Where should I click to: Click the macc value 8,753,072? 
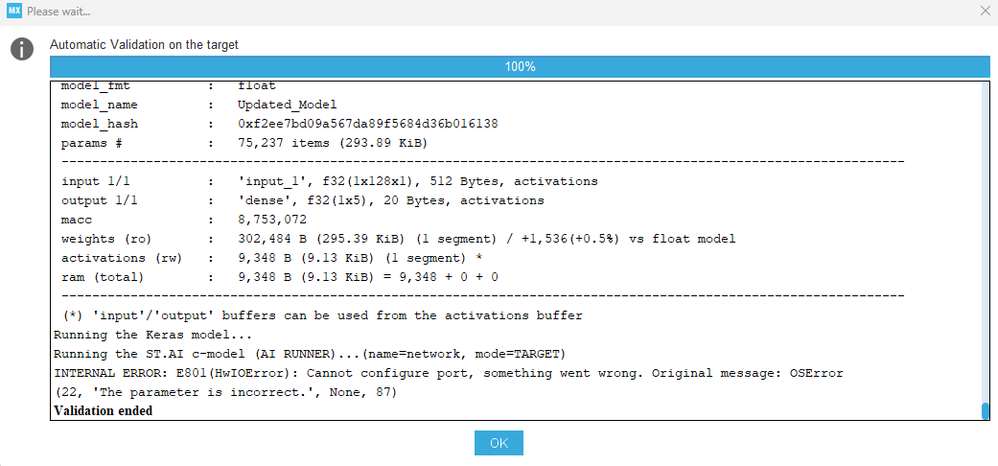tap(272, 220)
